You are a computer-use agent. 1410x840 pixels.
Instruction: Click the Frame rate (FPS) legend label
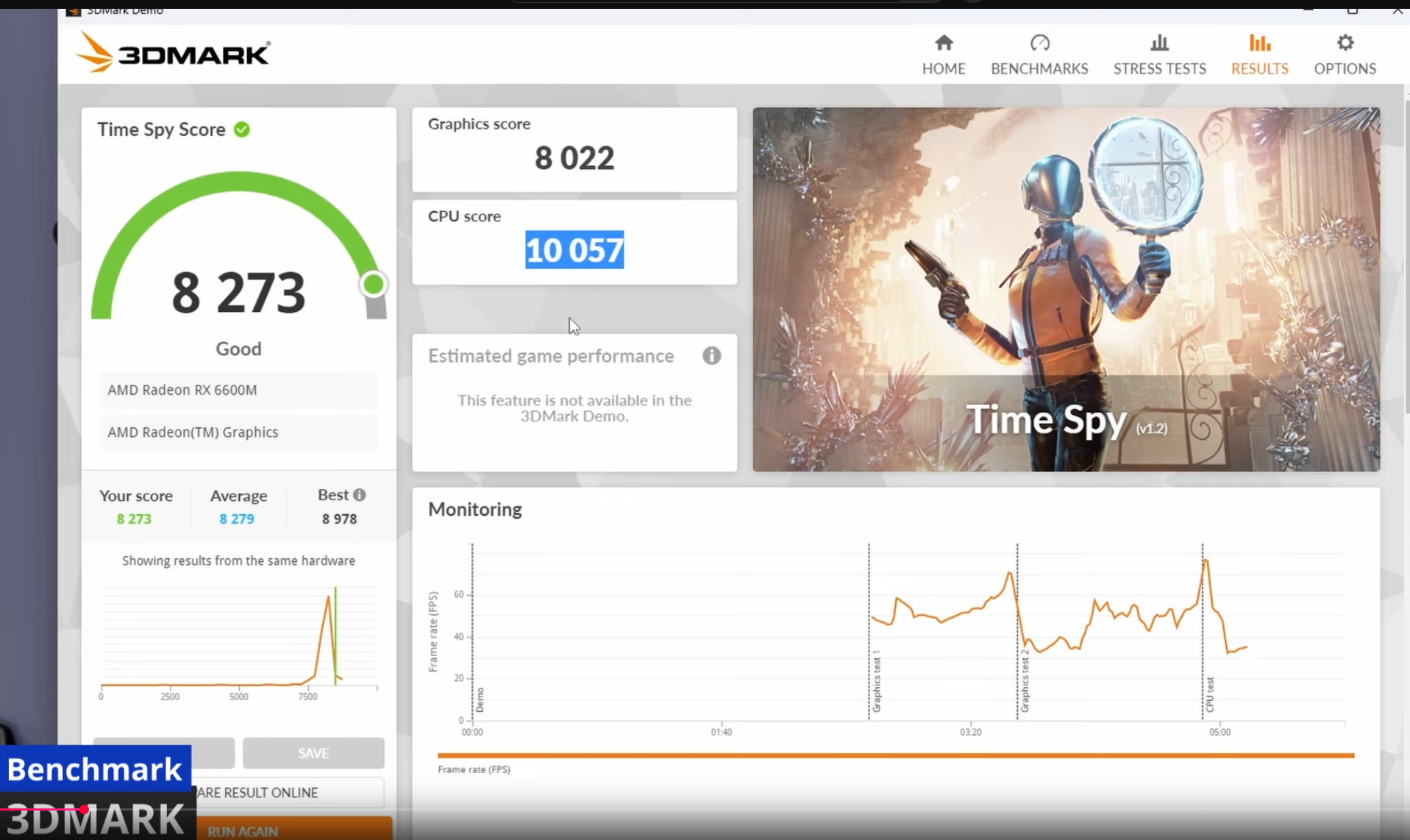[x=474, y=769]
